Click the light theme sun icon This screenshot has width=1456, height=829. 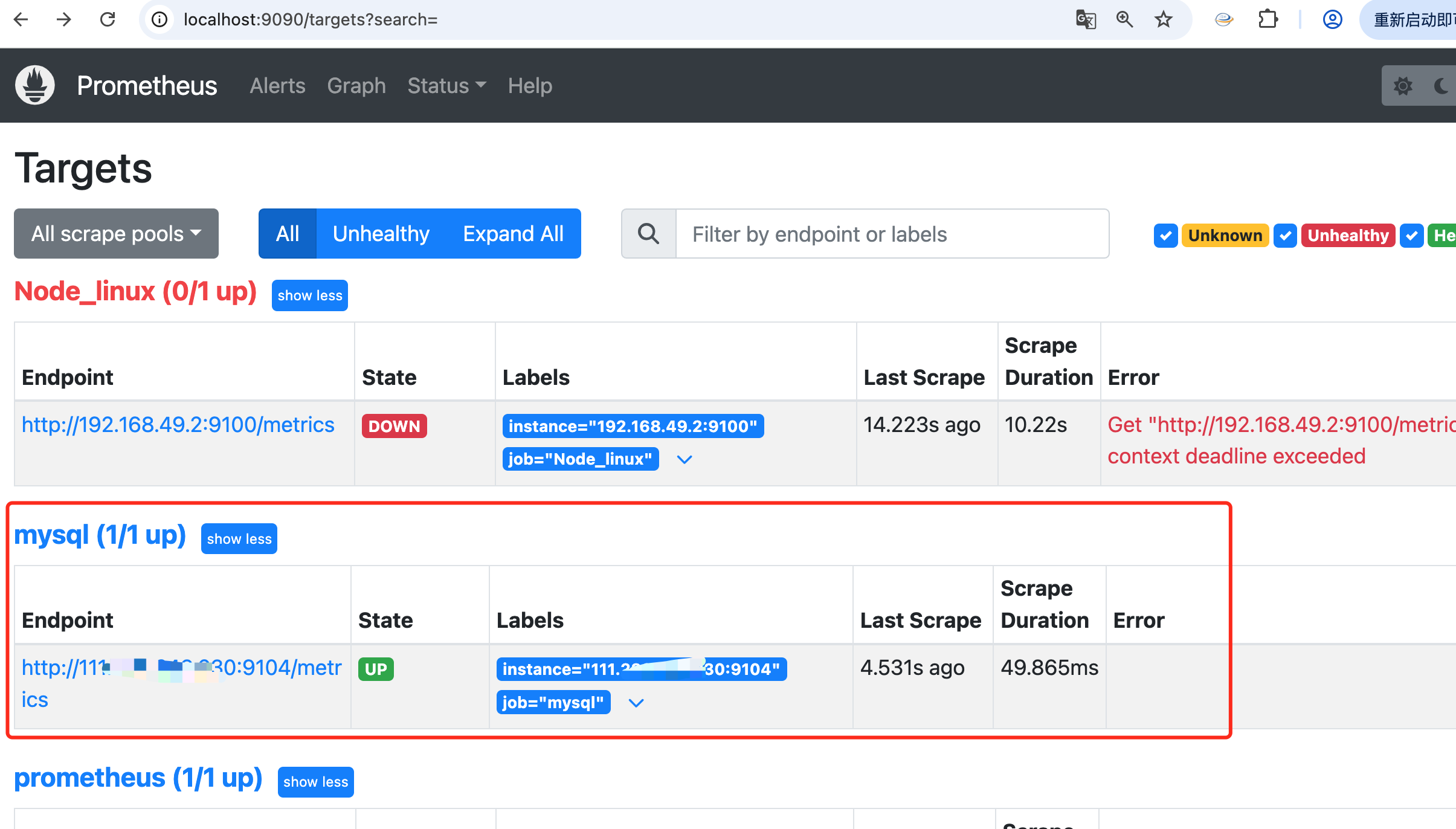click(x=1403, y=86)
